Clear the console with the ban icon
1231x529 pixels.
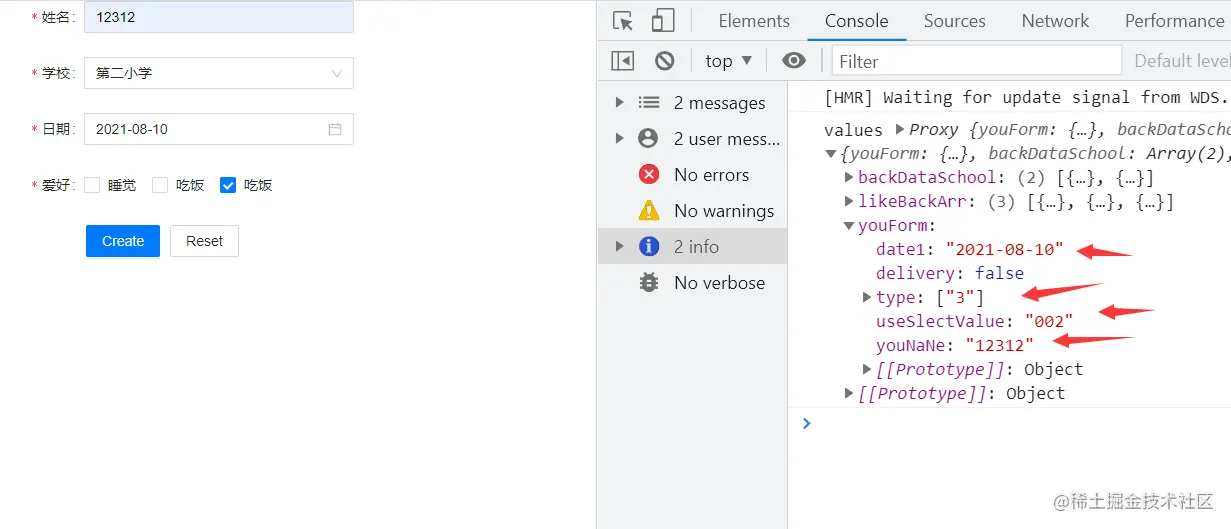click(x=665, y=61)
